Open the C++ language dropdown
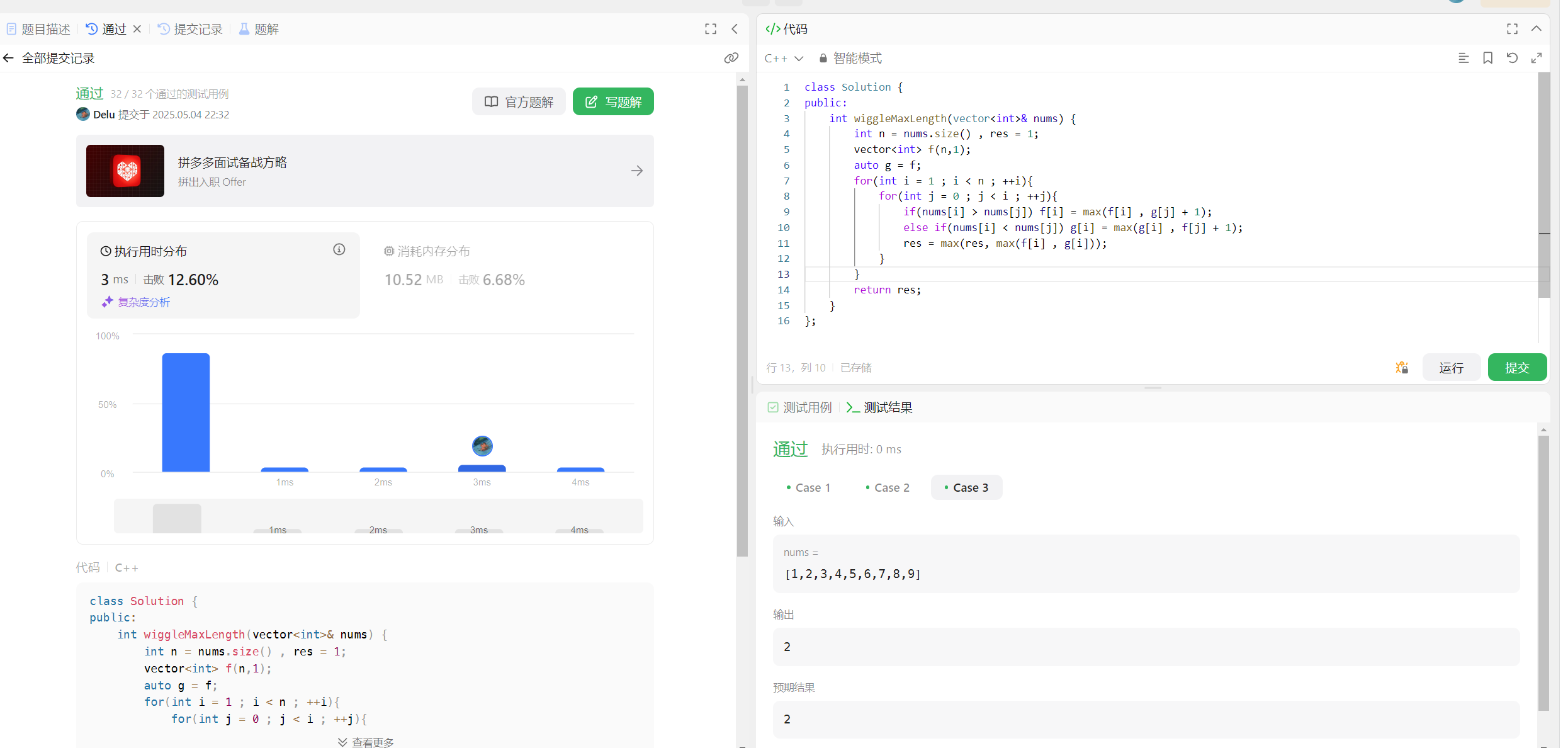The height and width of the screenshot is (748, 1568). click(784, 59)
